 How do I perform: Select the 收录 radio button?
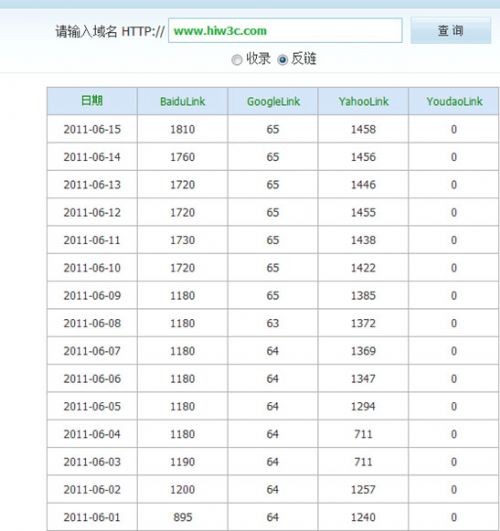click(x=237, y=60)
